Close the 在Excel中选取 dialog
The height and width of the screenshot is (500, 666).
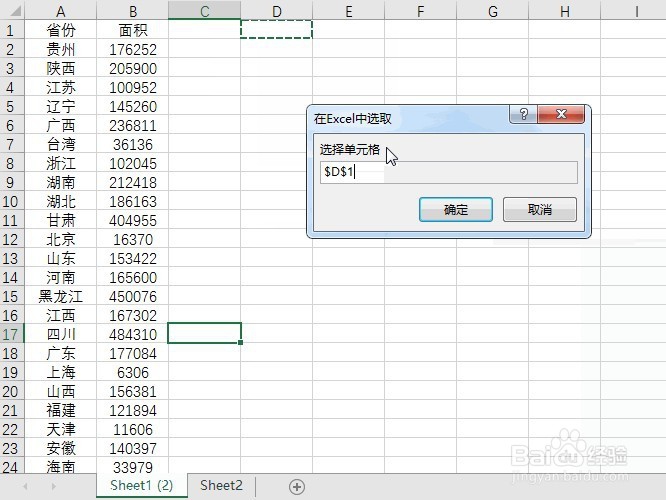point(561,114)
